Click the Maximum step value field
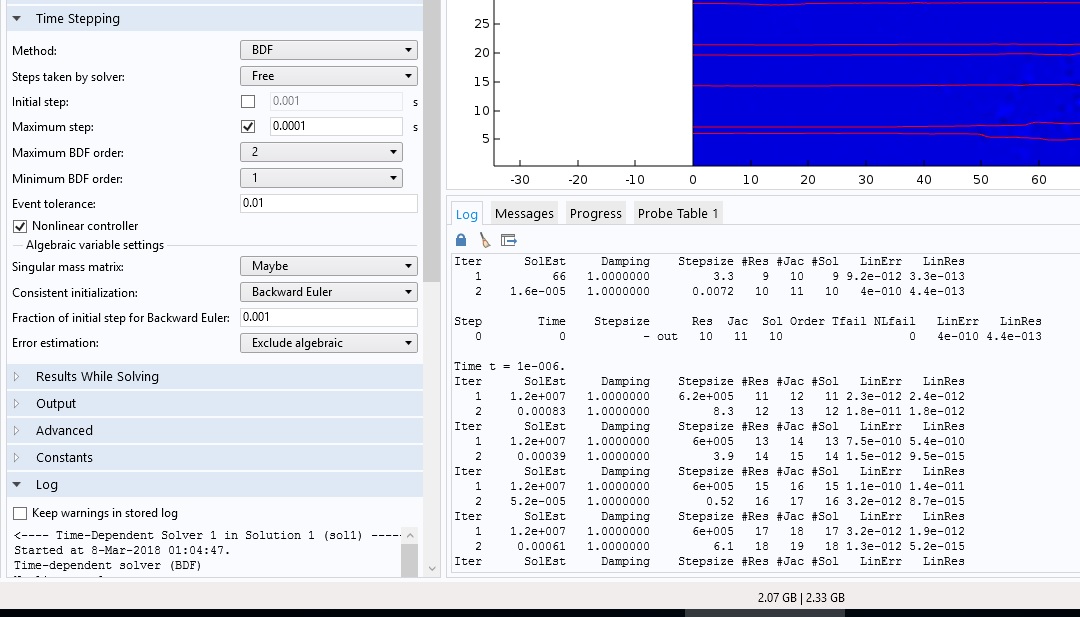This screenshot has height=617, width=1080. (334, 127)
